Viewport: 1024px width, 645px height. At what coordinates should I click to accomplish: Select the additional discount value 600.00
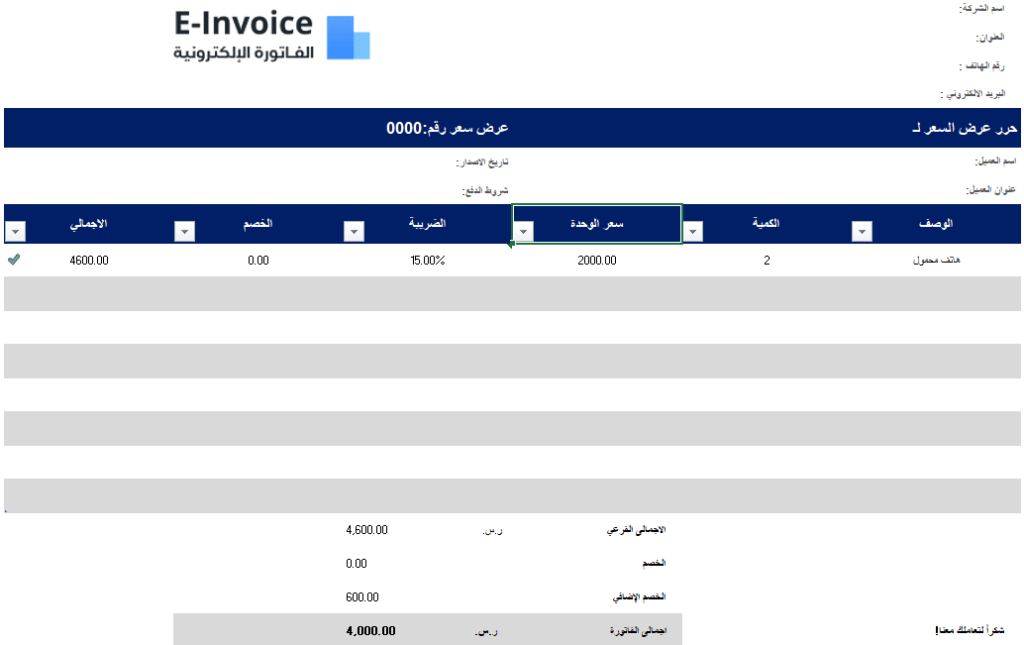[x=362, y=597]
